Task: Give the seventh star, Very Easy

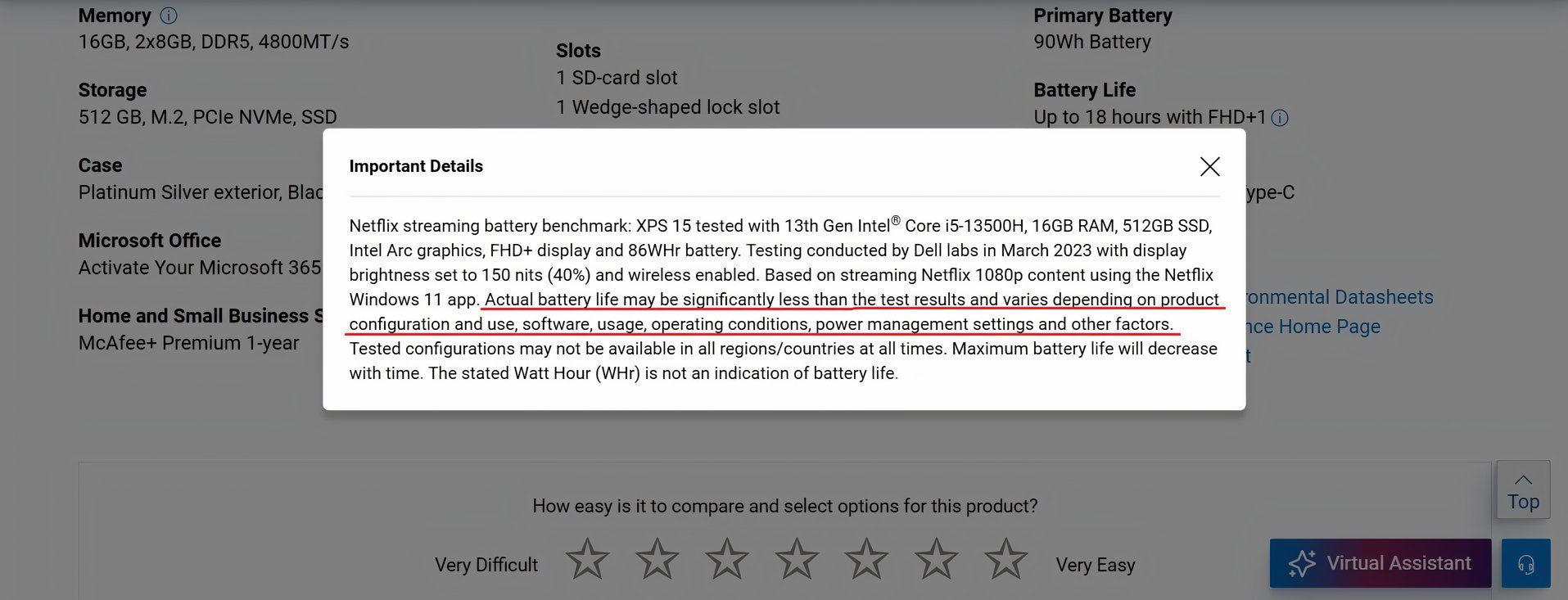Action: coord(1005,559)
